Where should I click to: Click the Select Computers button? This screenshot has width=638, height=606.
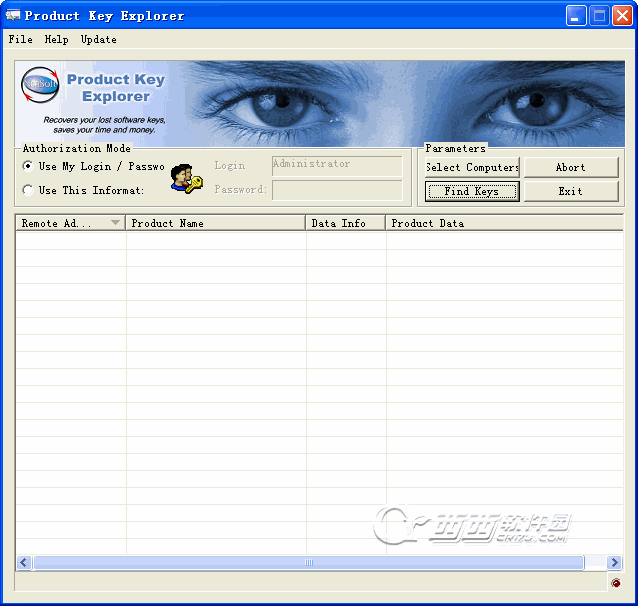[x=472, y=167]
